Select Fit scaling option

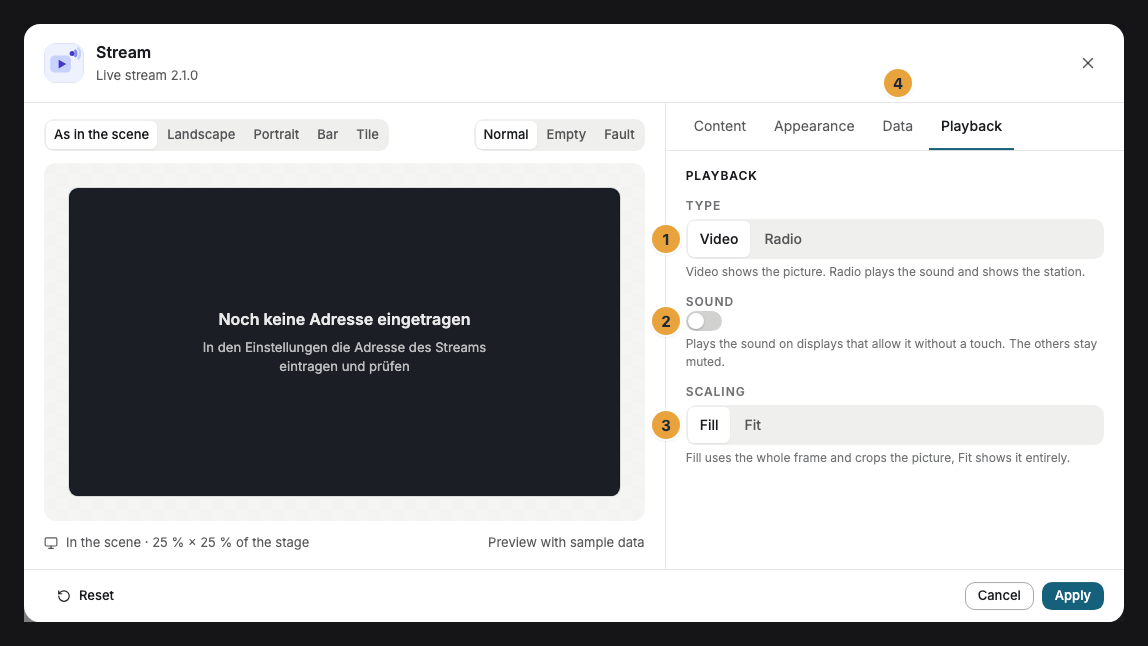(x=752, y=425)
